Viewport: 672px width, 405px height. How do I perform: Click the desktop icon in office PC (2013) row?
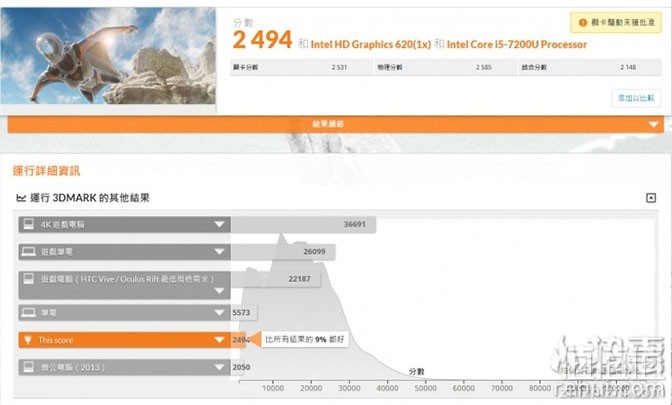(x=29, y=367)
